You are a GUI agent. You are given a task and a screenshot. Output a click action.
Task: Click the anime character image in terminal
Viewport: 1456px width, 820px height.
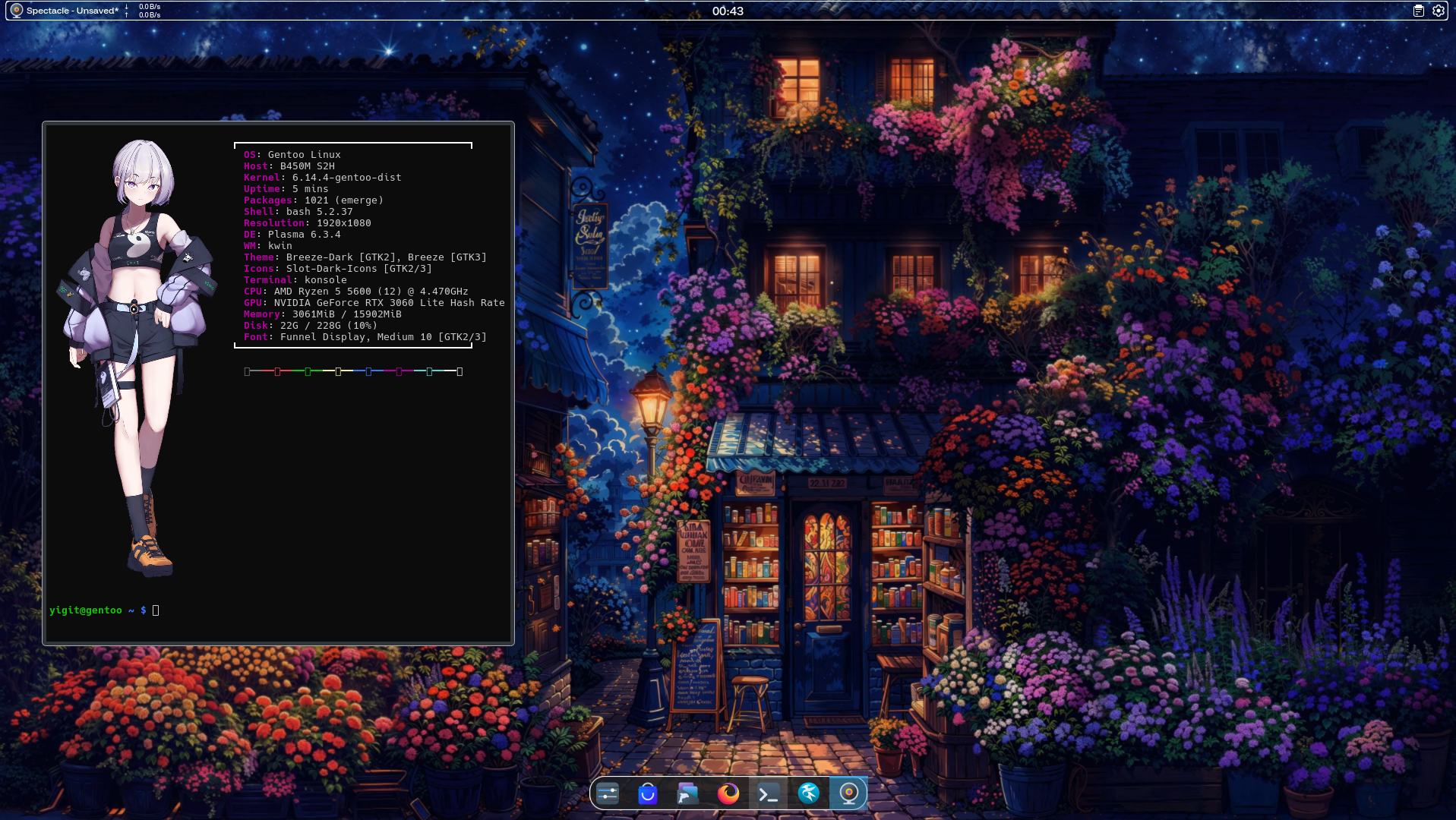point(137,357)
